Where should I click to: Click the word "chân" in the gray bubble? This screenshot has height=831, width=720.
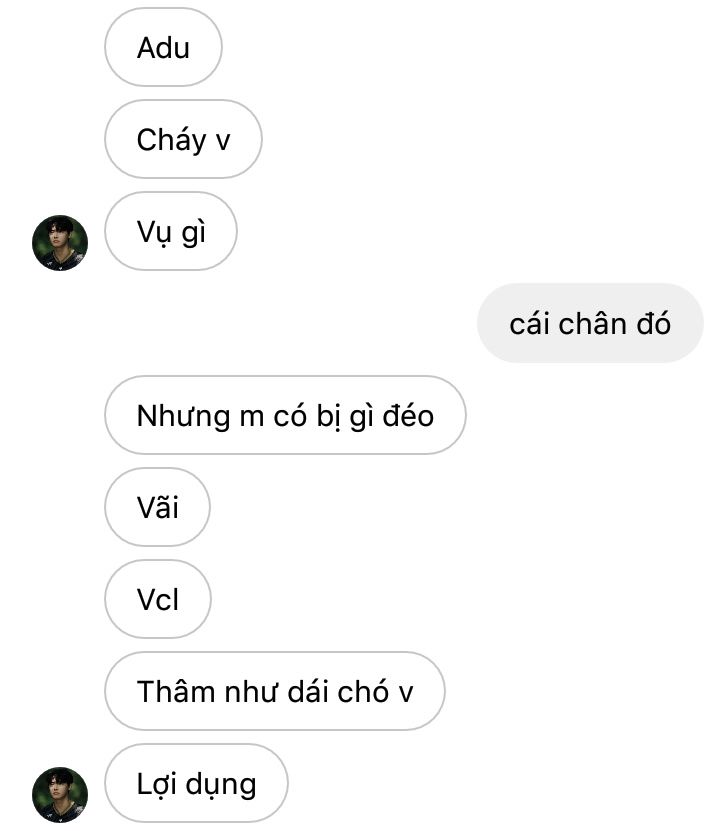point(593,323)
